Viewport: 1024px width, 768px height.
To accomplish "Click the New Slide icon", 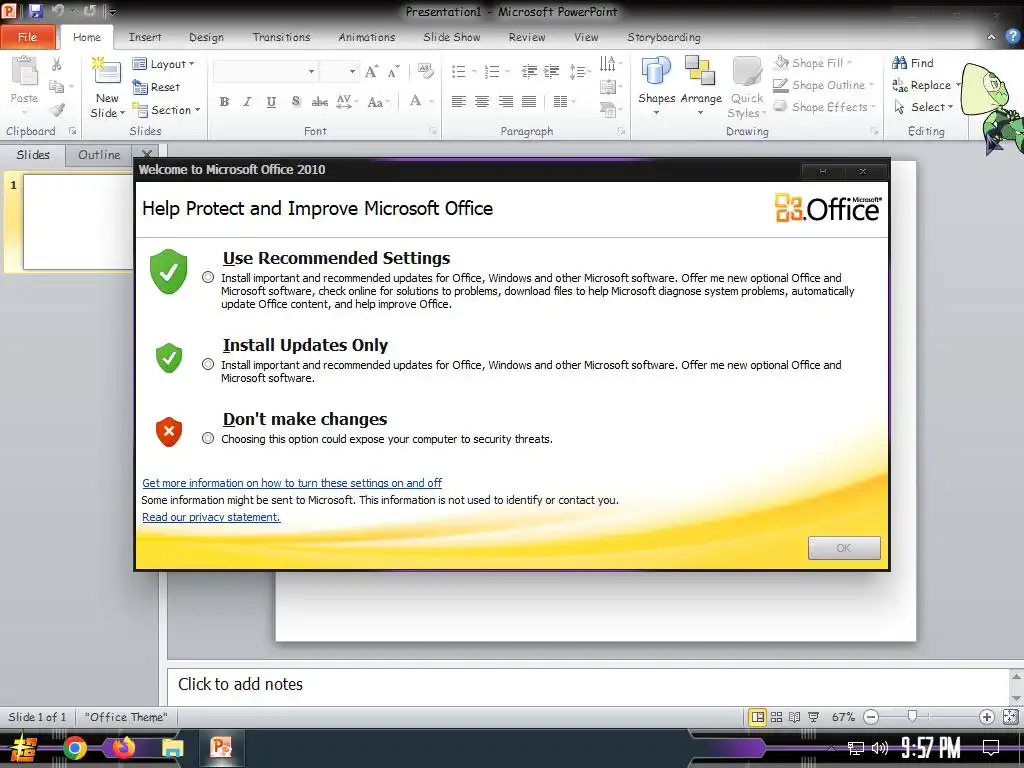I will click(106, 71).
